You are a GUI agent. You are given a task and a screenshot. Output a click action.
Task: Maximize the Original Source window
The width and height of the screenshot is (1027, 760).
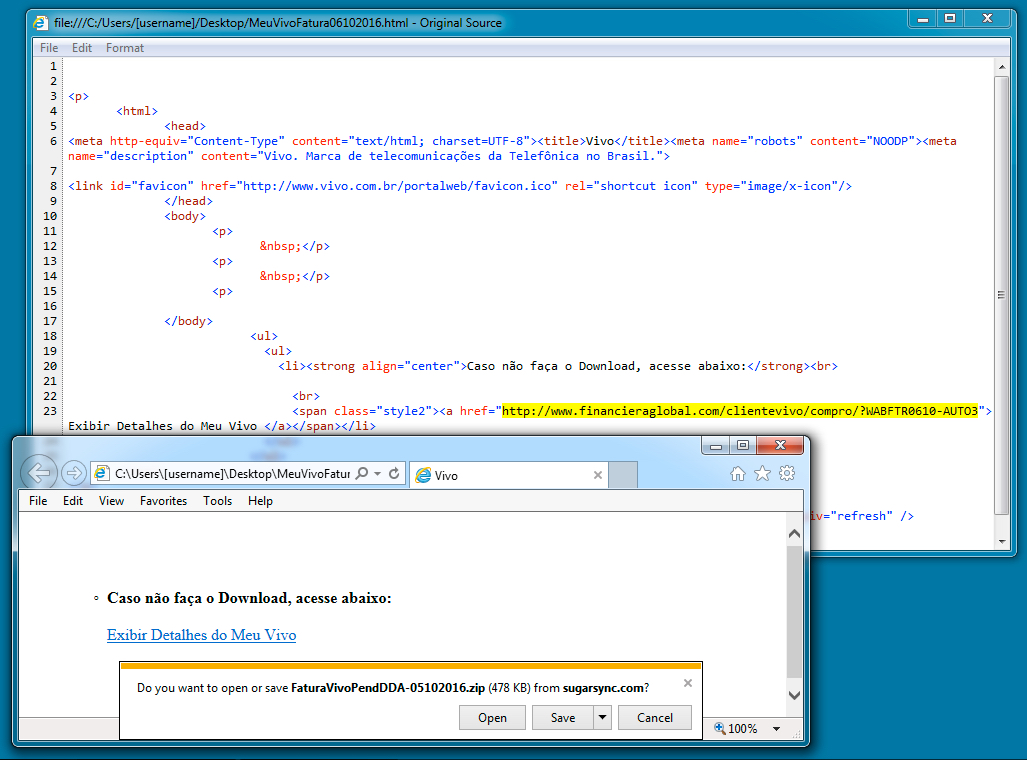click(x=950, y=18)
